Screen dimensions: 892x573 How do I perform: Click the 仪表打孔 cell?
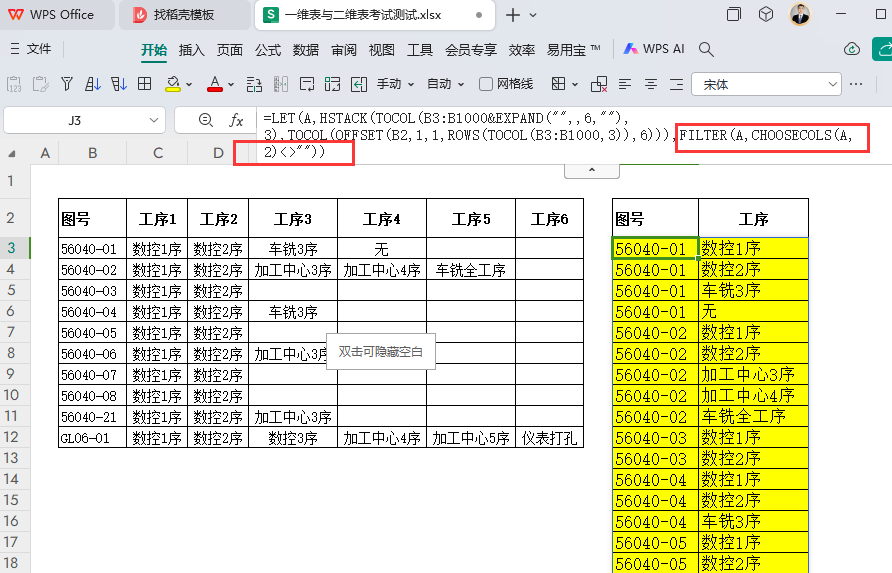(550, 438)
